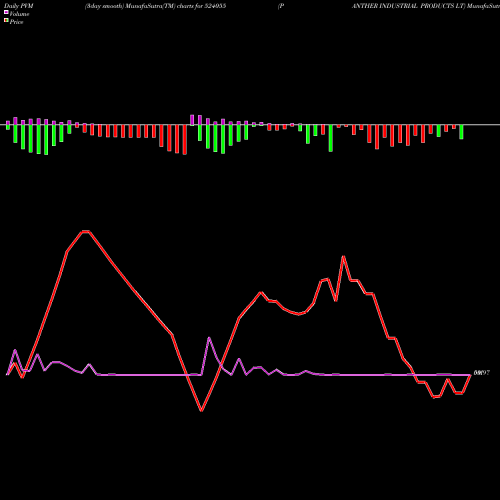
Task: Click the magenta Volume legend swatch
Action: pyautogui.click(x=6, y=12)
